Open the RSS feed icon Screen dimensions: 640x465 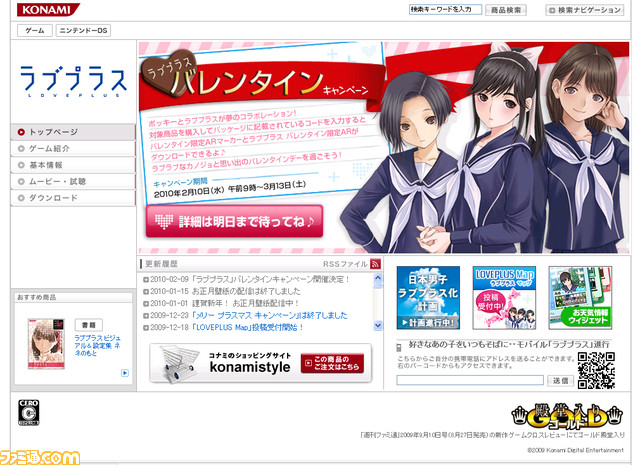[375, 264]
